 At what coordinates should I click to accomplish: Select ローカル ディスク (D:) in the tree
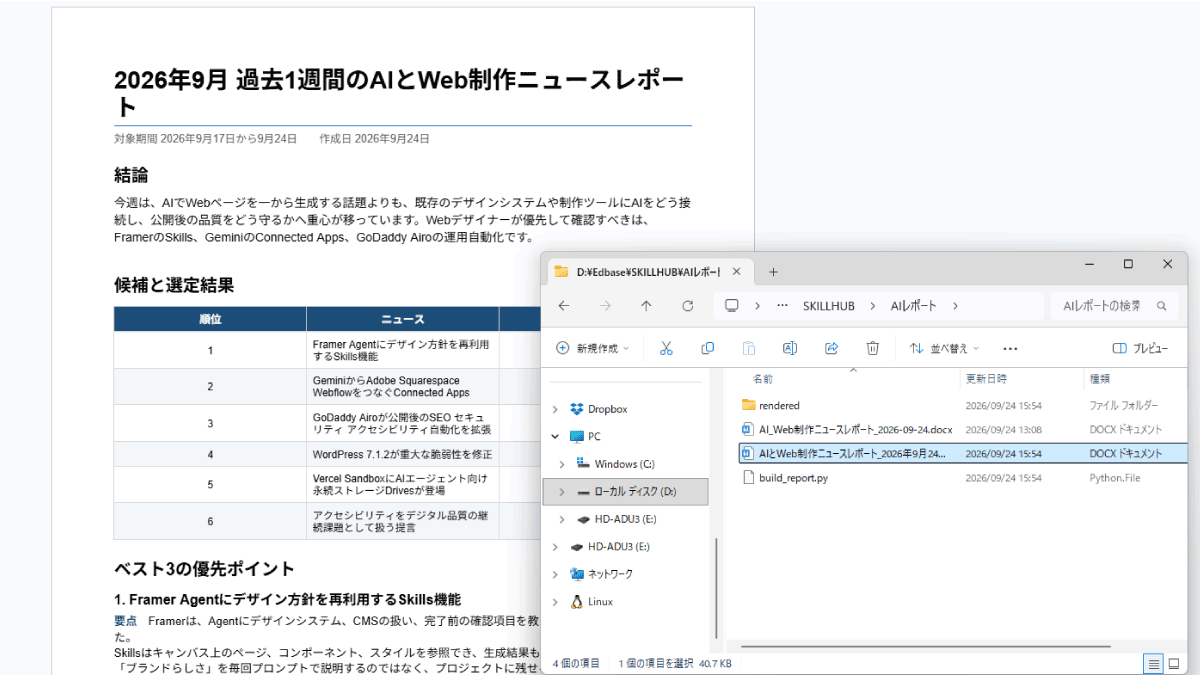(x=635, y=492)
